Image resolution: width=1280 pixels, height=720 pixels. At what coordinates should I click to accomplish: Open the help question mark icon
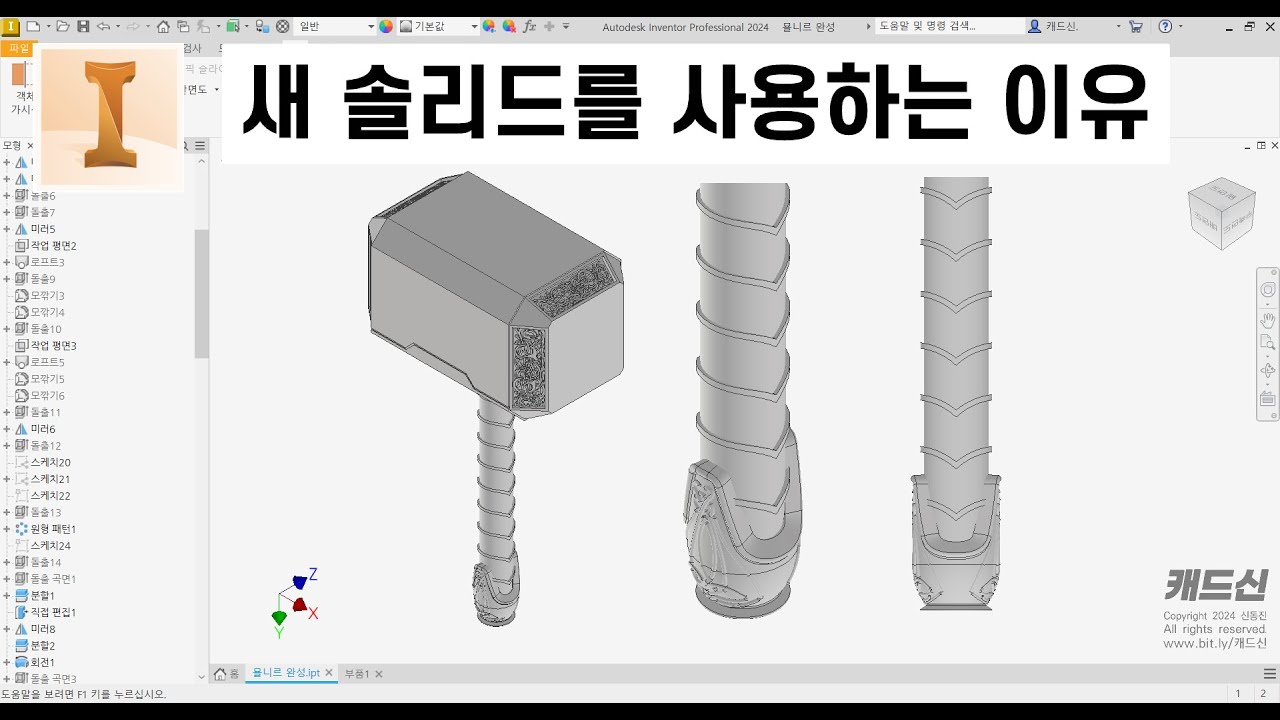(1165, 27)
